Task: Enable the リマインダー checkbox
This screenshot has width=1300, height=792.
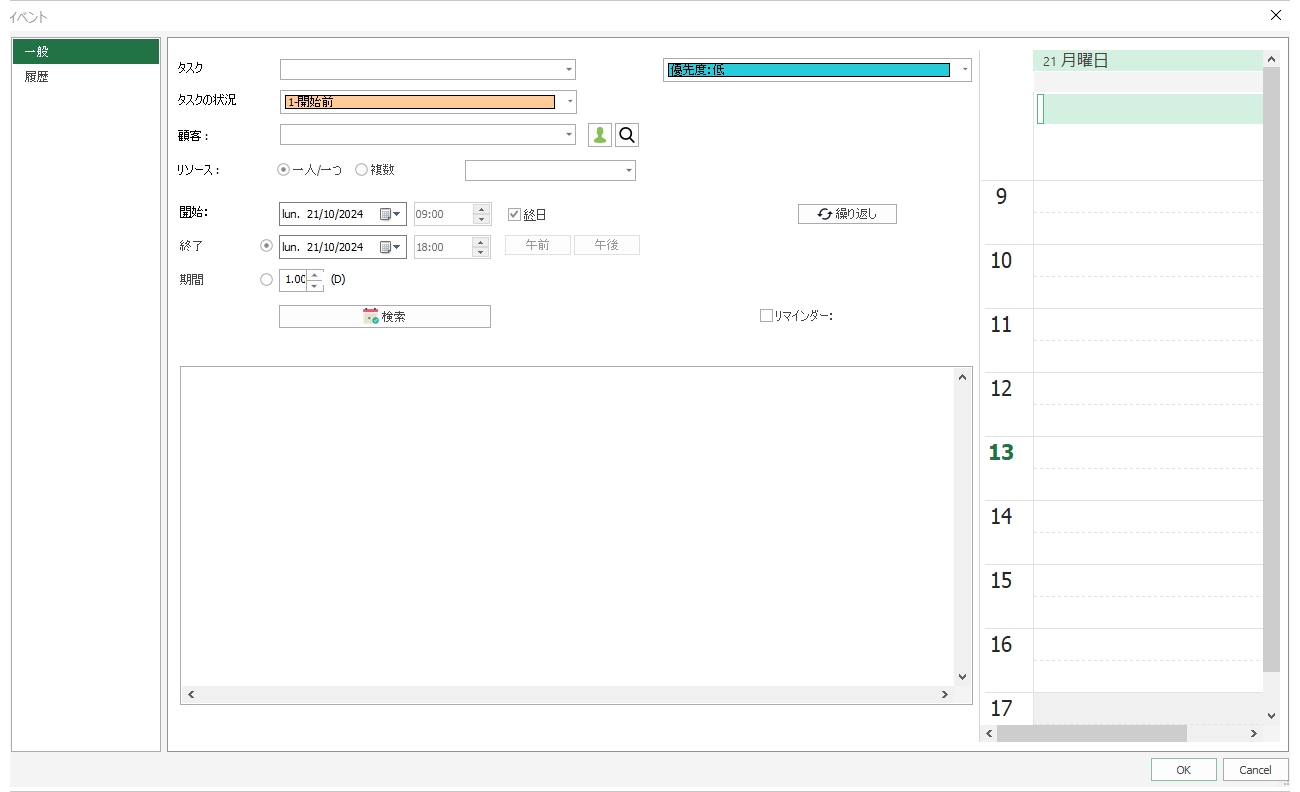Action: coord(766,315)
